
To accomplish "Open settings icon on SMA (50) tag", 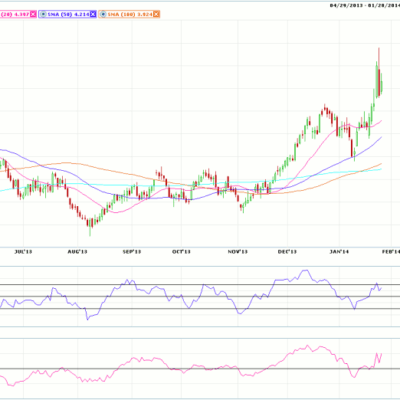I will 43,14.
